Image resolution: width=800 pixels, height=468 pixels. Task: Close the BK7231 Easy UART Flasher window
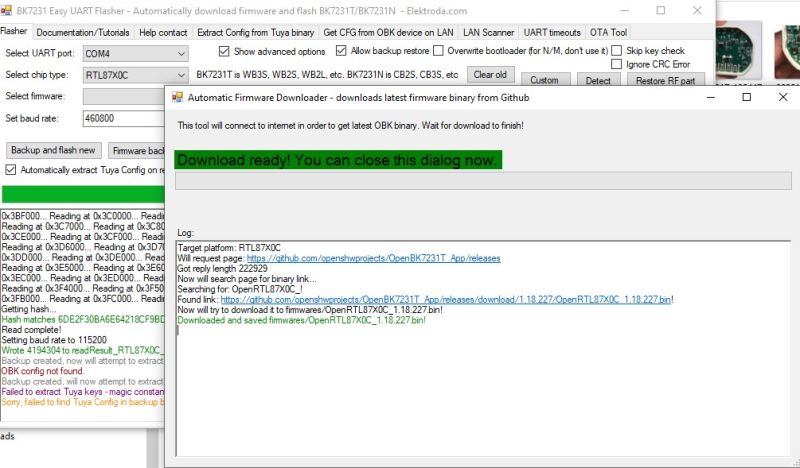pos(697,10)
